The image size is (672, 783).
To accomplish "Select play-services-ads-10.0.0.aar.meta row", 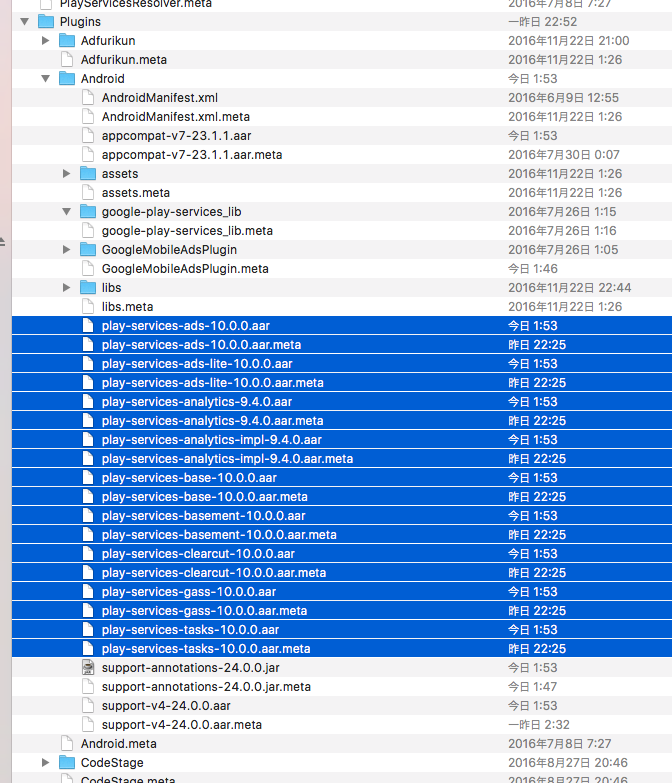I will coord(342,345).
